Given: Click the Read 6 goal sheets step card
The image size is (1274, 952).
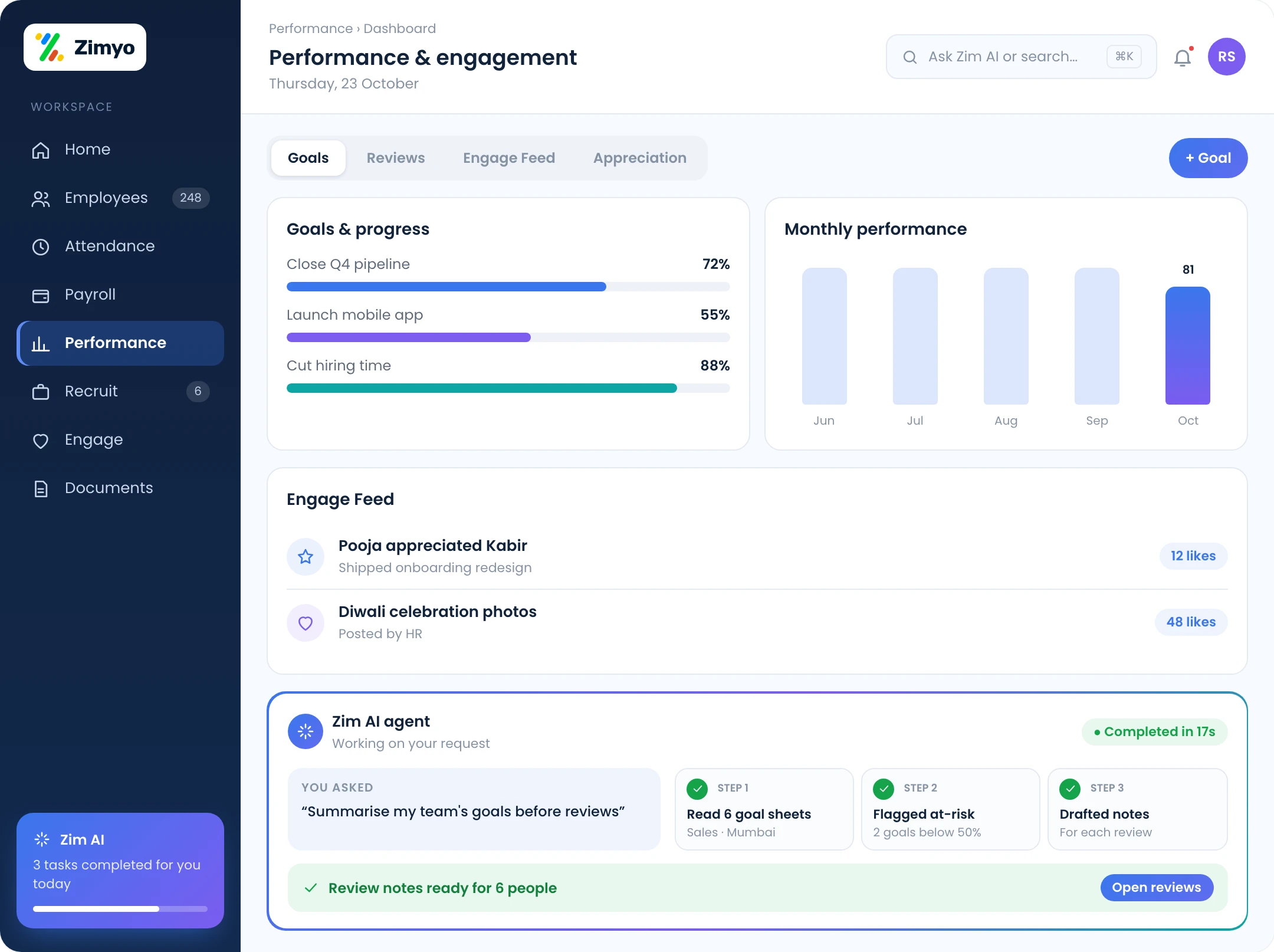Looking at the screenshot, I should coord(764,809).
